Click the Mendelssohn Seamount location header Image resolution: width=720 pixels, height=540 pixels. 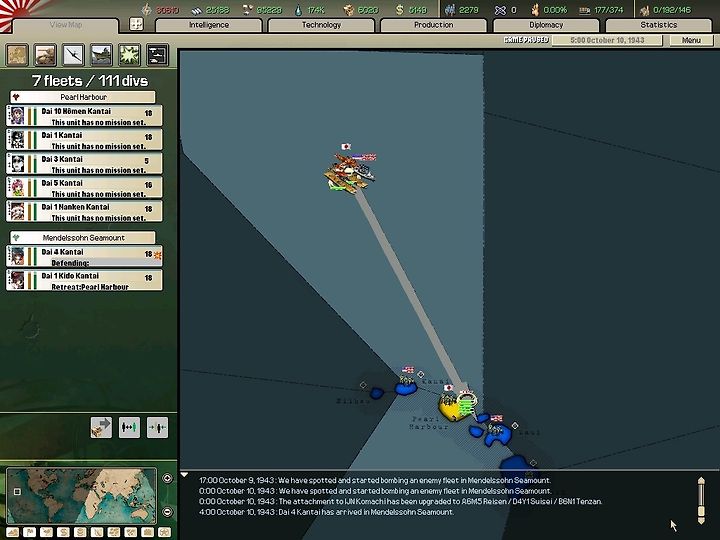pos(83,237)
